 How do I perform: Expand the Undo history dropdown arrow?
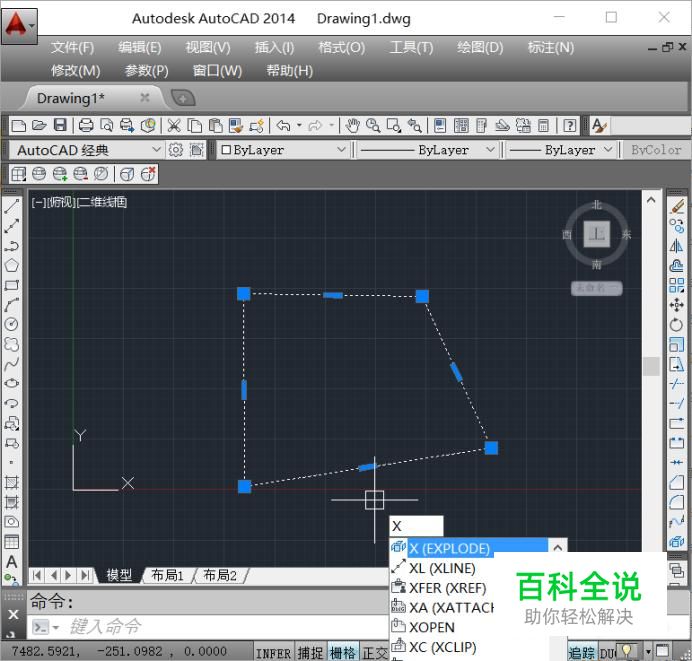click(299, 126)
